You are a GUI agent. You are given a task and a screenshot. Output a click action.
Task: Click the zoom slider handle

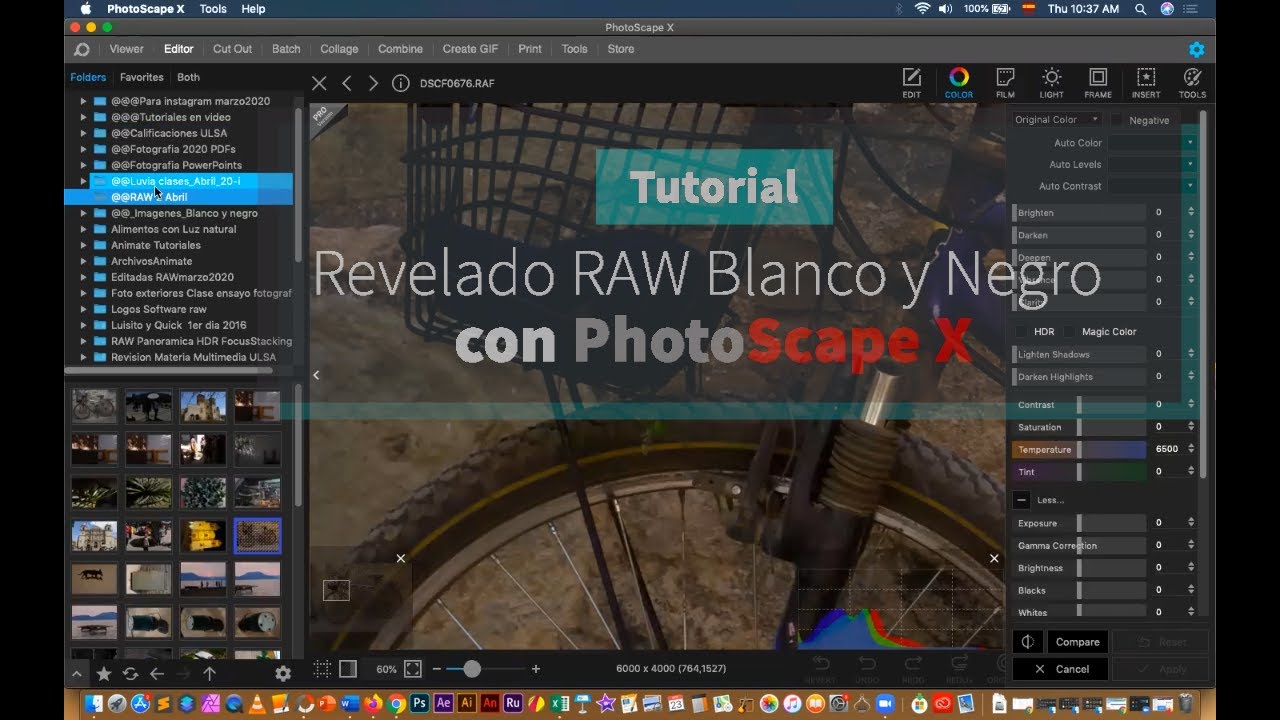[x=472, y=669]
